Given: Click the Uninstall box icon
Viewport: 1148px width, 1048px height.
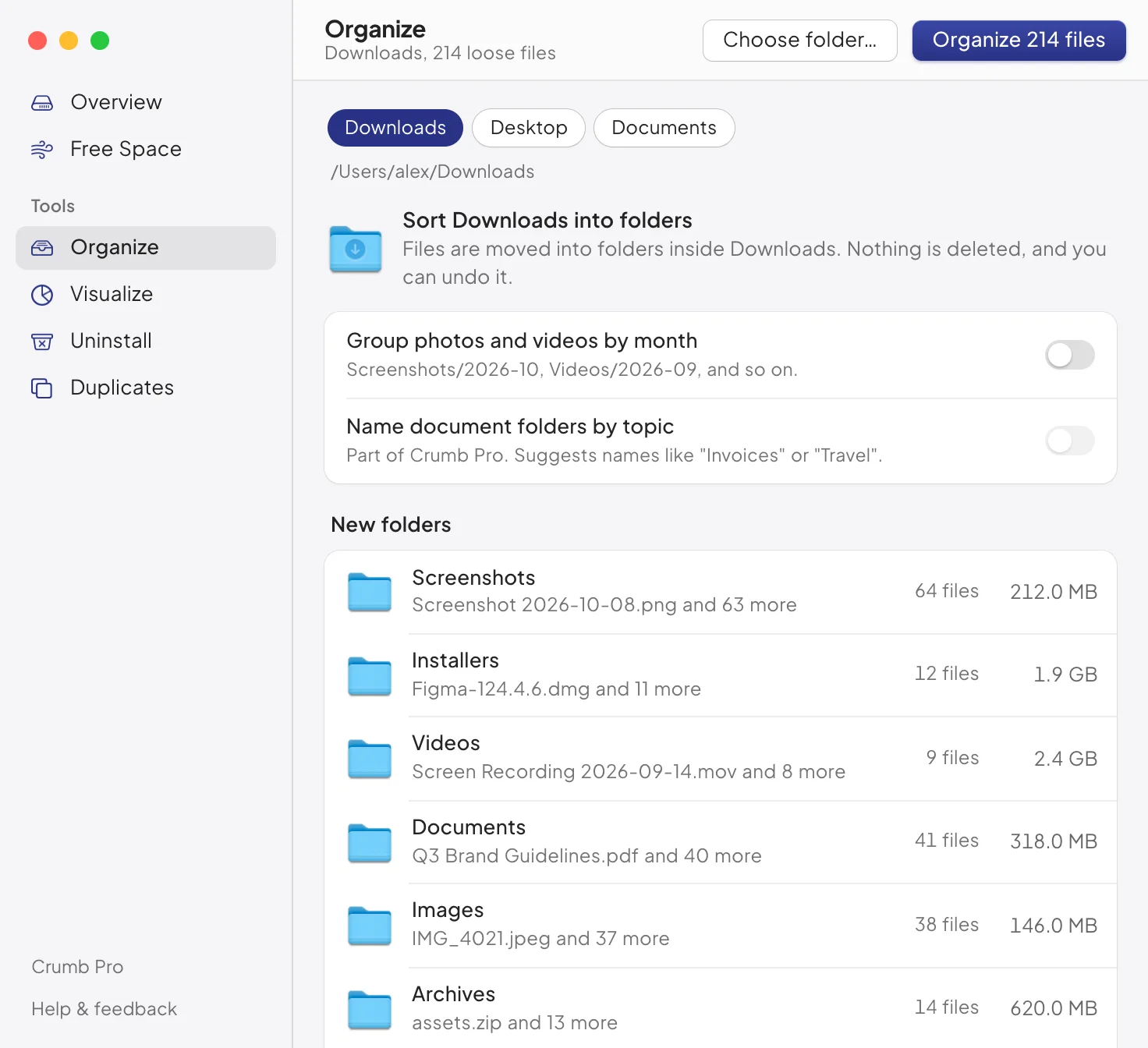Looking at the screenshot, I should (x=42, y=342).
